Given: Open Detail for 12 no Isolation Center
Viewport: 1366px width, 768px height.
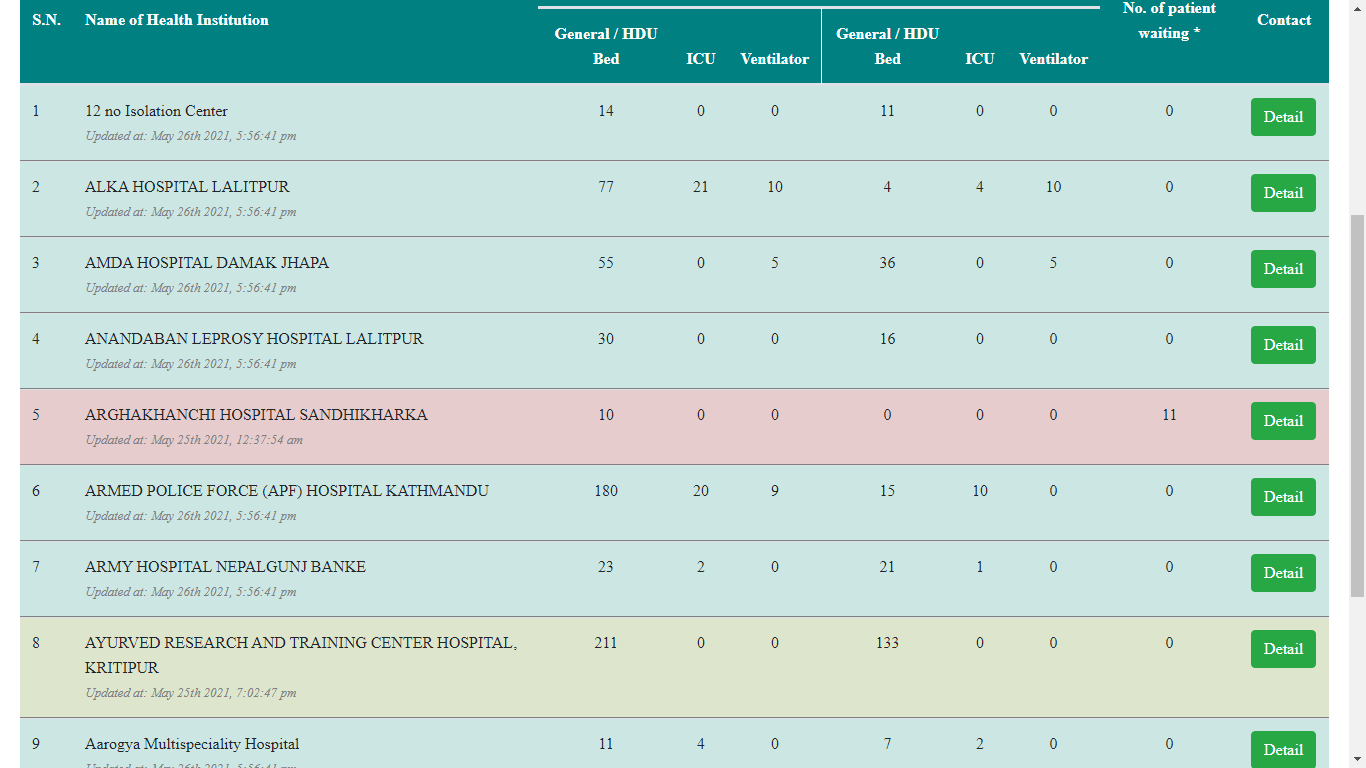Looking at the screenshot, I should pyautogui.click(x=1283, y=117).
